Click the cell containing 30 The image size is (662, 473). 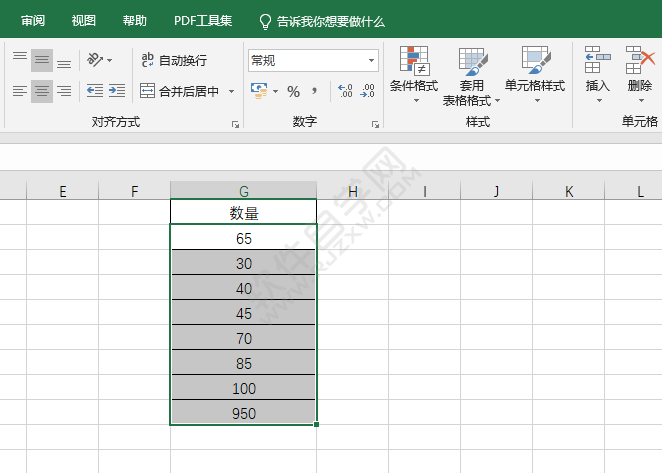click(244, 263)
